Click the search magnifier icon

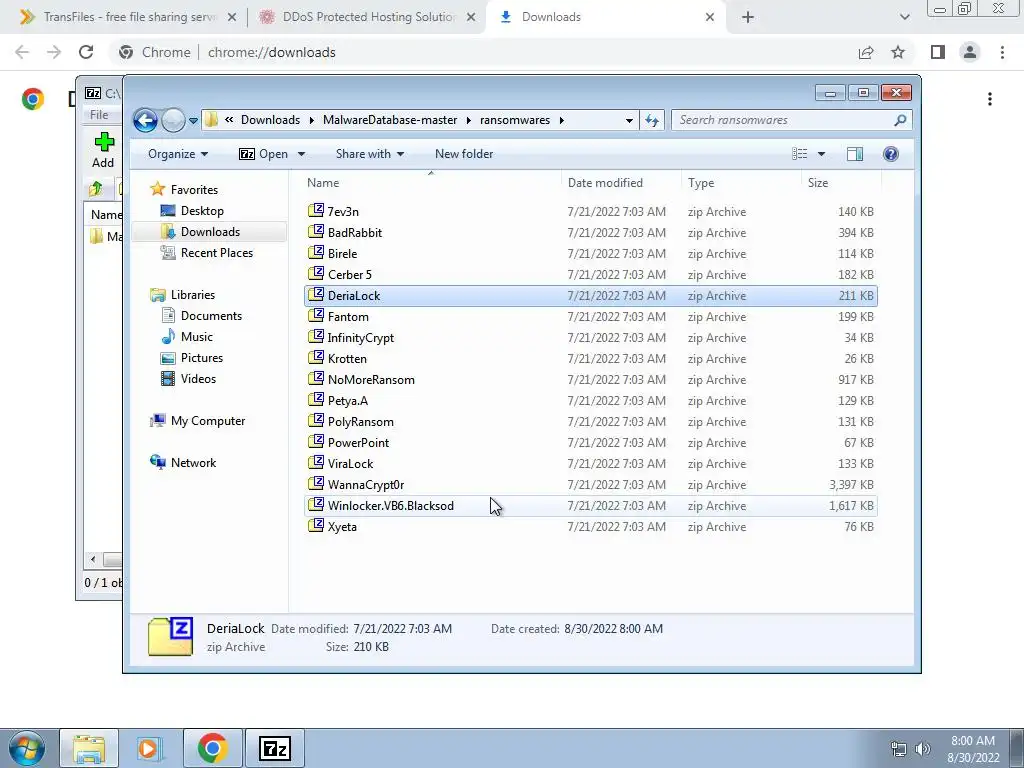(900, 120)
